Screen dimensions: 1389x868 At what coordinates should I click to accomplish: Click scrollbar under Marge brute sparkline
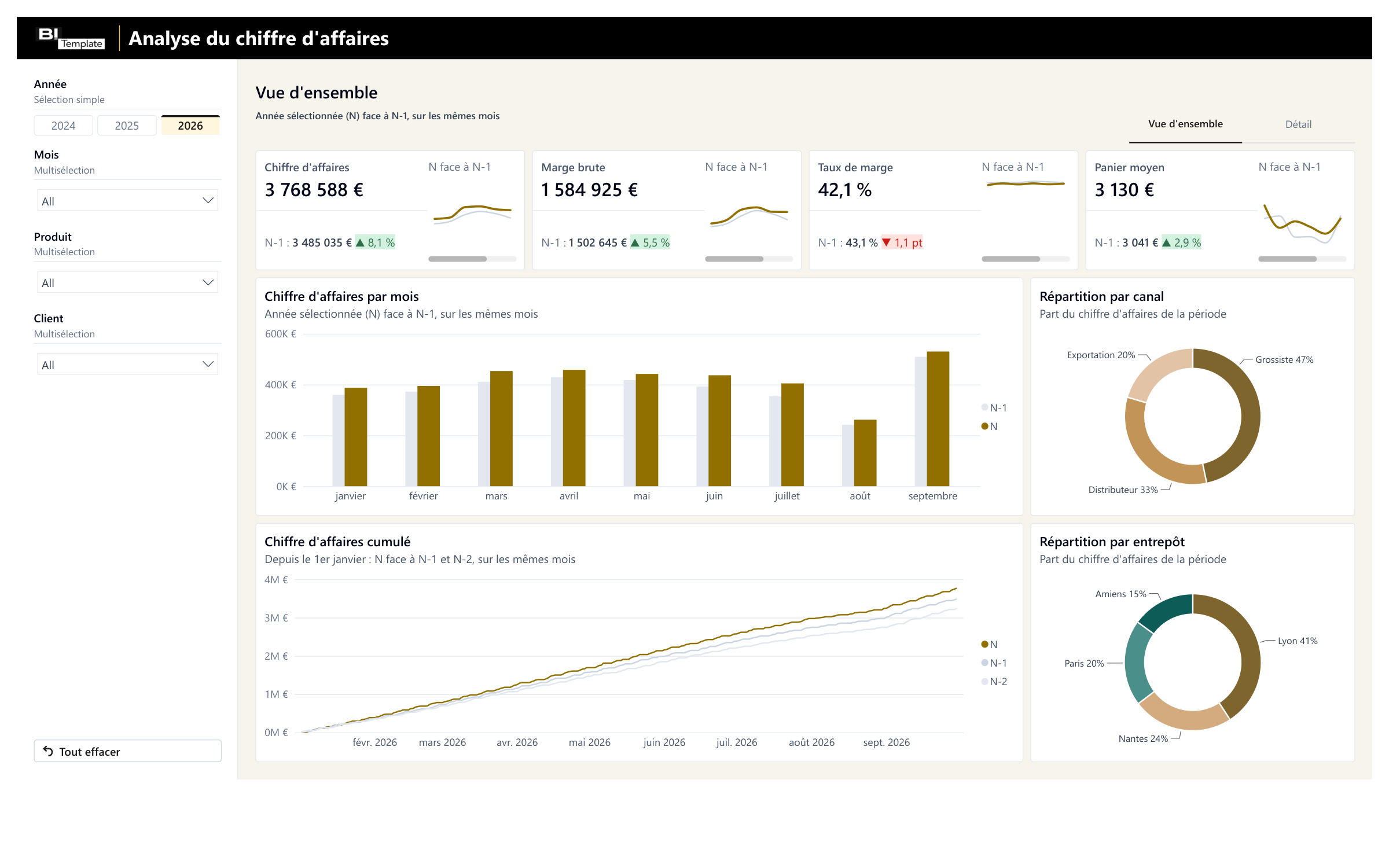coord(734,259)
